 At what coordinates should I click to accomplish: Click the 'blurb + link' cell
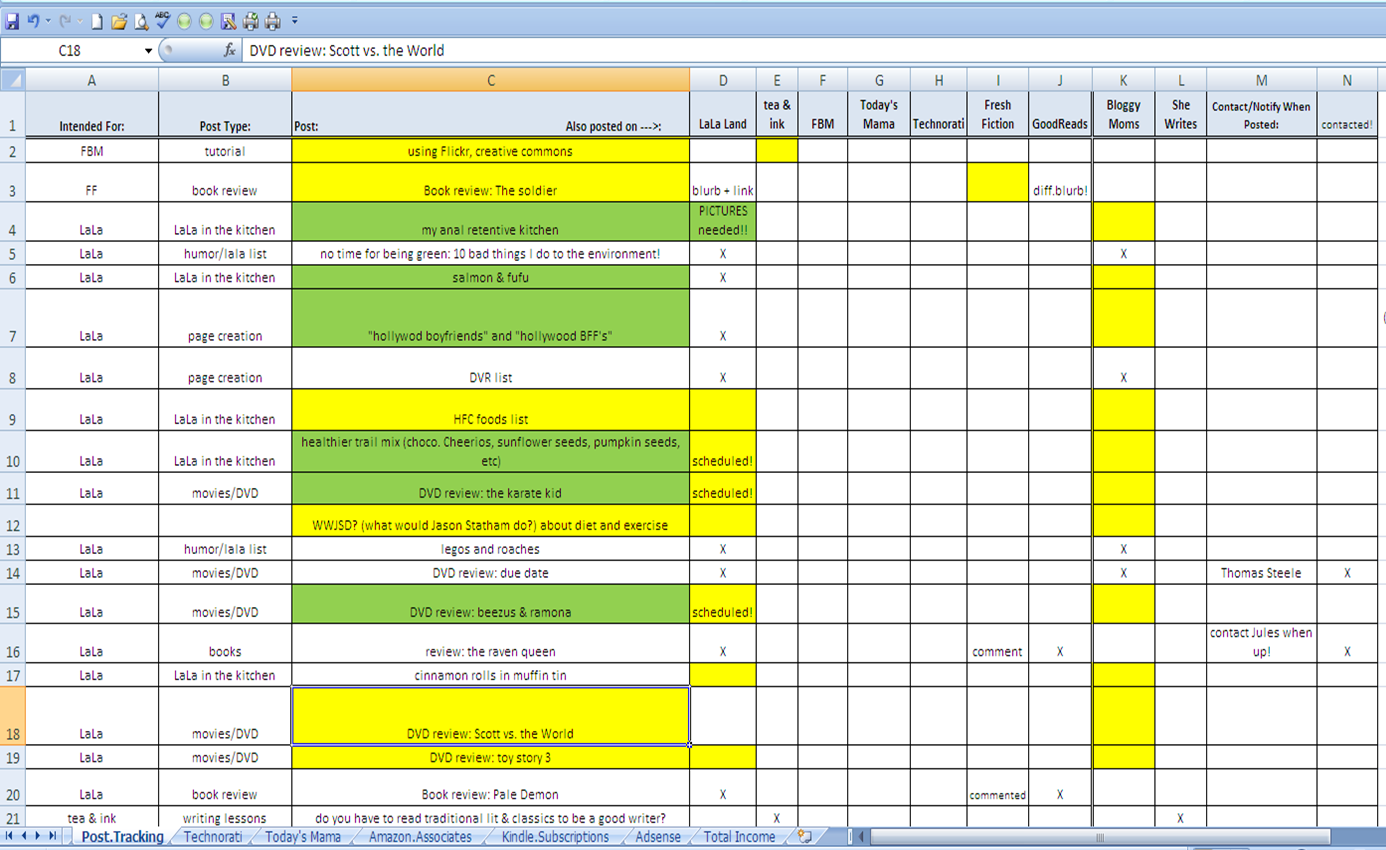(x=722, y=183)
